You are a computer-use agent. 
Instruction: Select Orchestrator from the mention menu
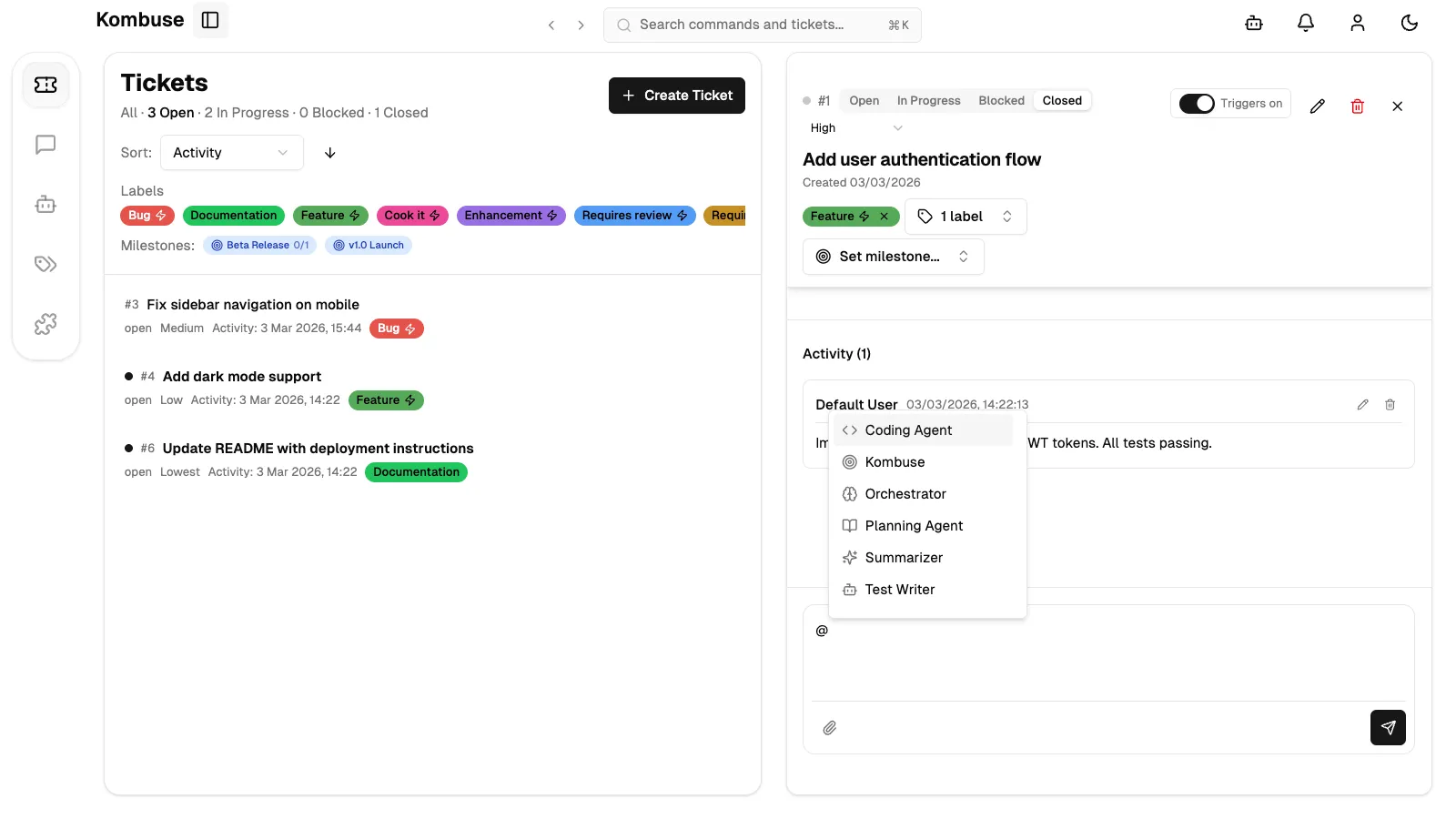905,493
